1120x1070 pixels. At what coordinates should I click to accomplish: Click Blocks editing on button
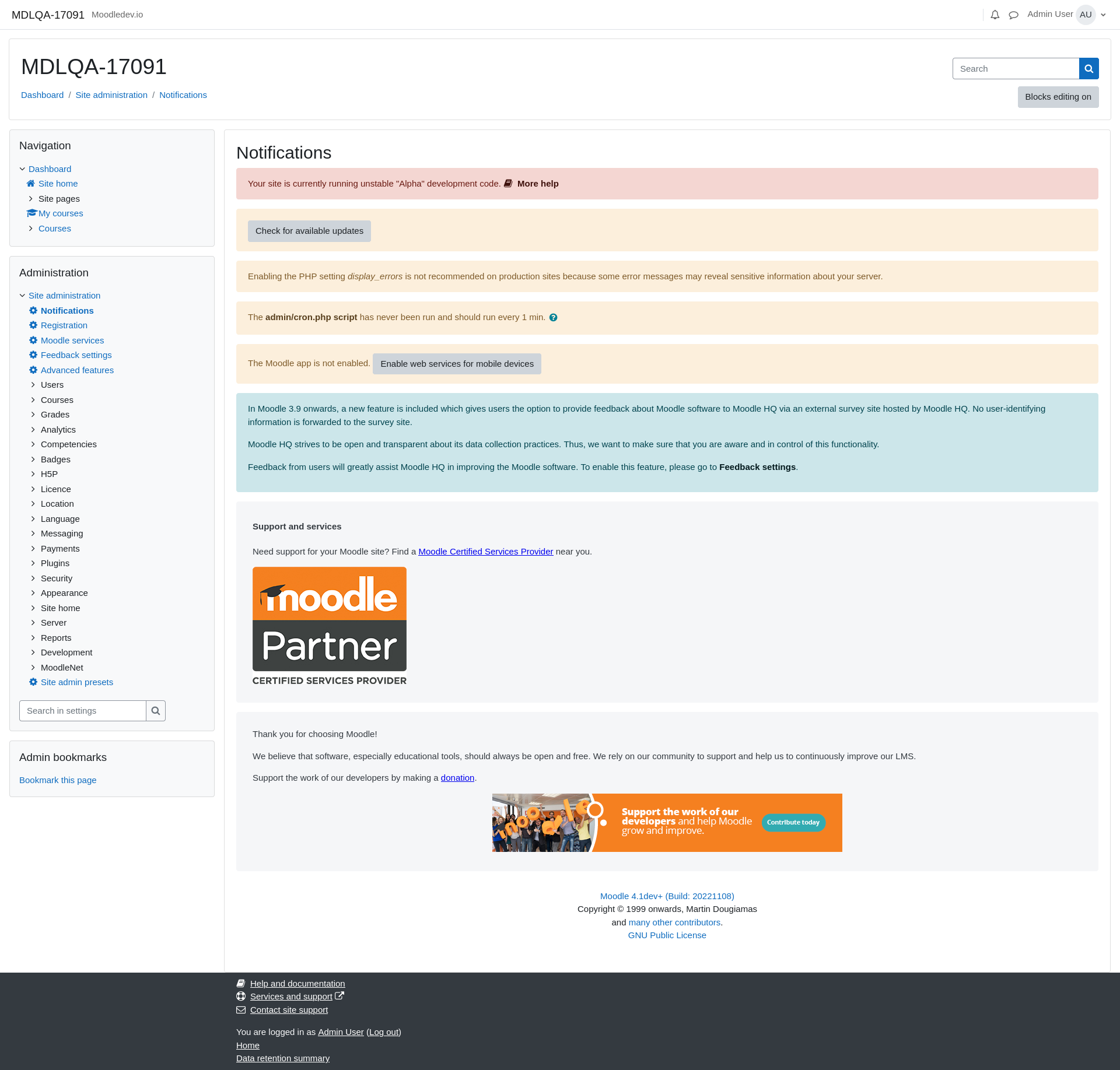[x=1058, y=97]
